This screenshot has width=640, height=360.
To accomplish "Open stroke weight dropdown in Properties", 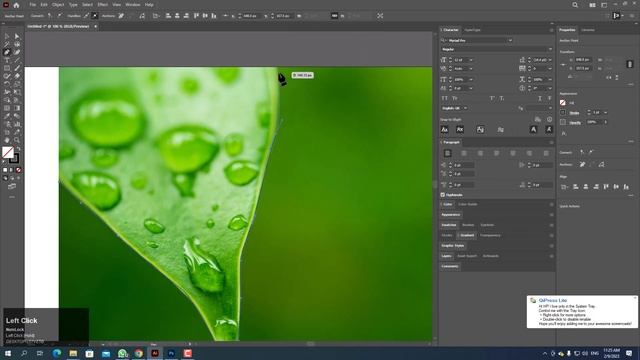I will click(605, 112).
